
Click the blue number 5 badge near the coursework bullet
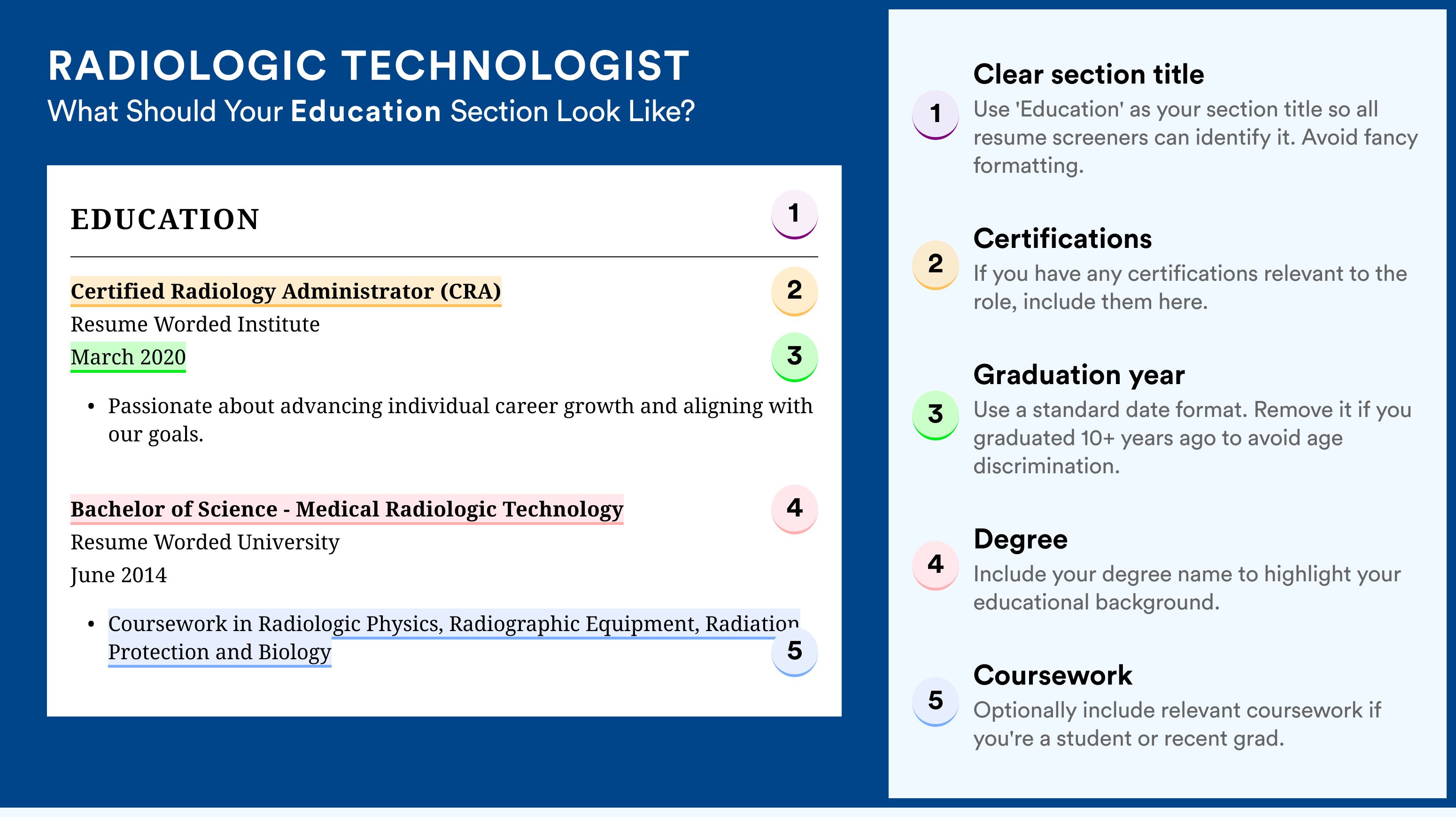tap(794, 651)
